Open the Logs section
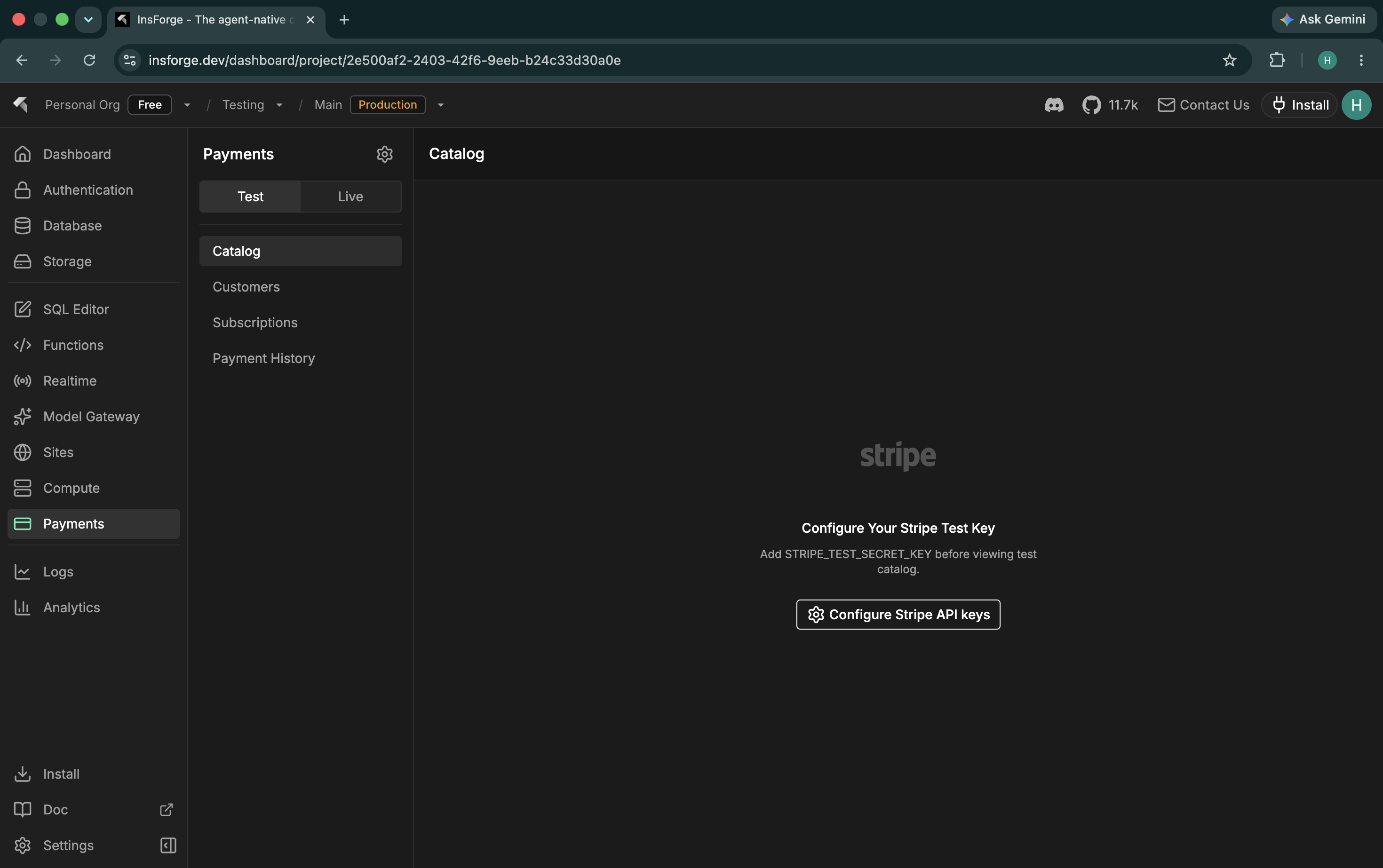 (x=94, y=572)
